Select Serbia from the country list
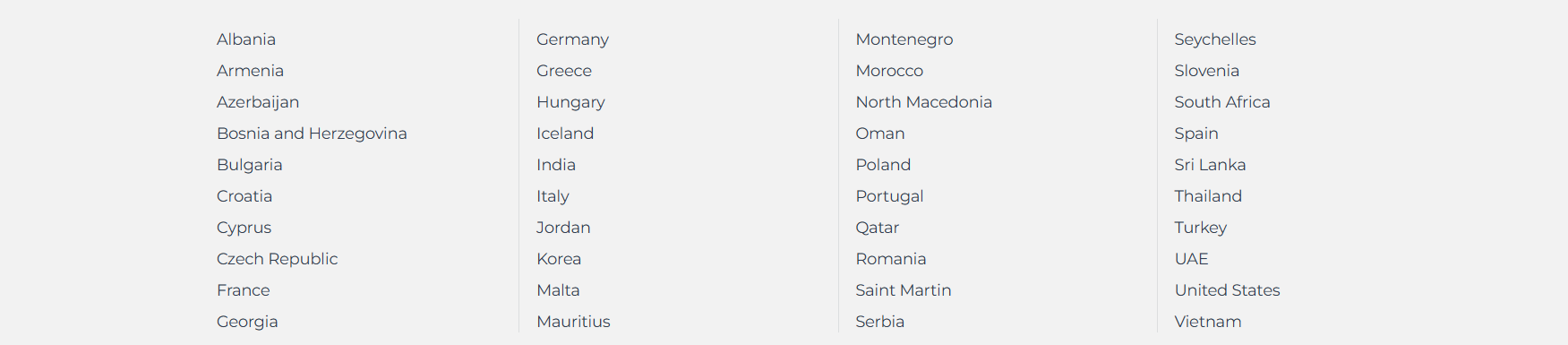 pos(880,322)
